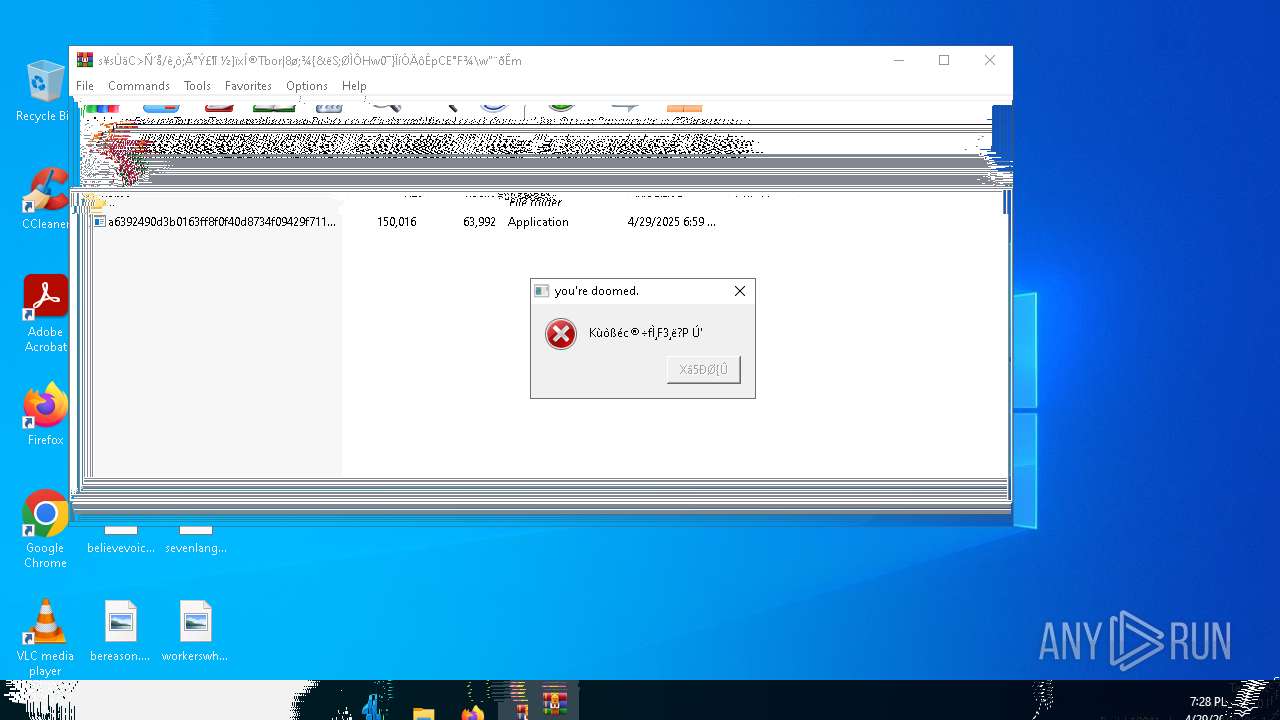
Task: Close the WinRAR window
Action: tap(990, 60)
